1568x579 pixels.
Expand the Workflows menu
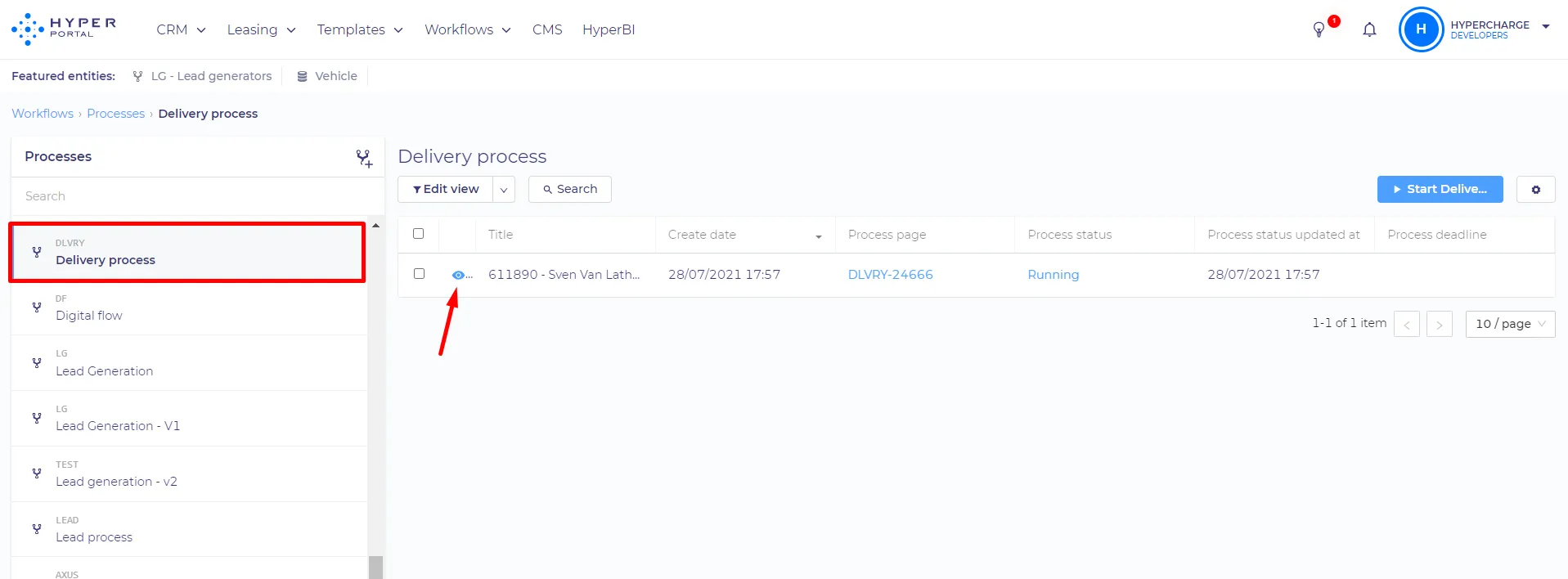pos(468,29)
